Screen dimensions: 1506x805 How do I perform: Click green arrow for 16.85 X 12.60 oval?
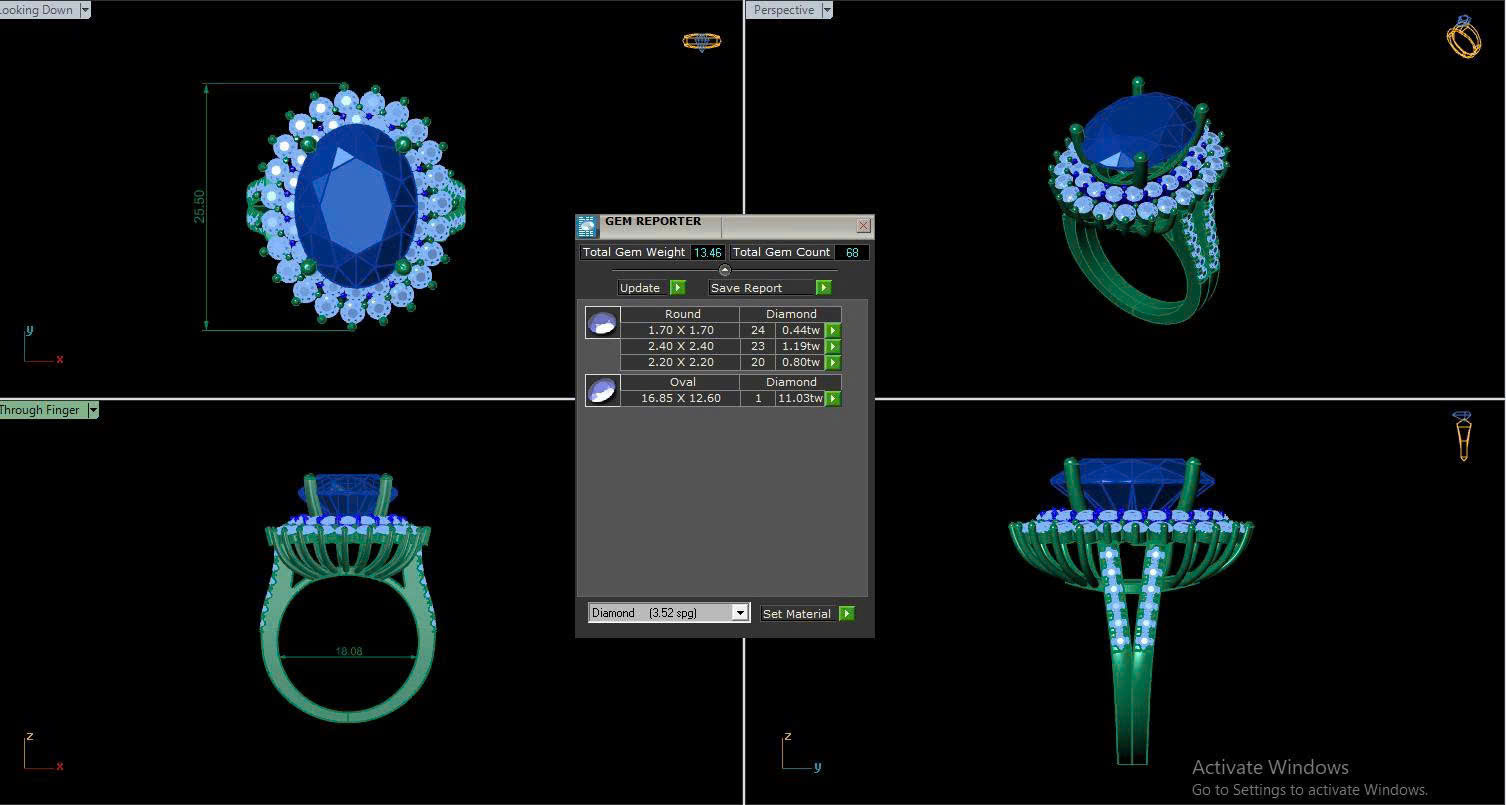[833, 398]
